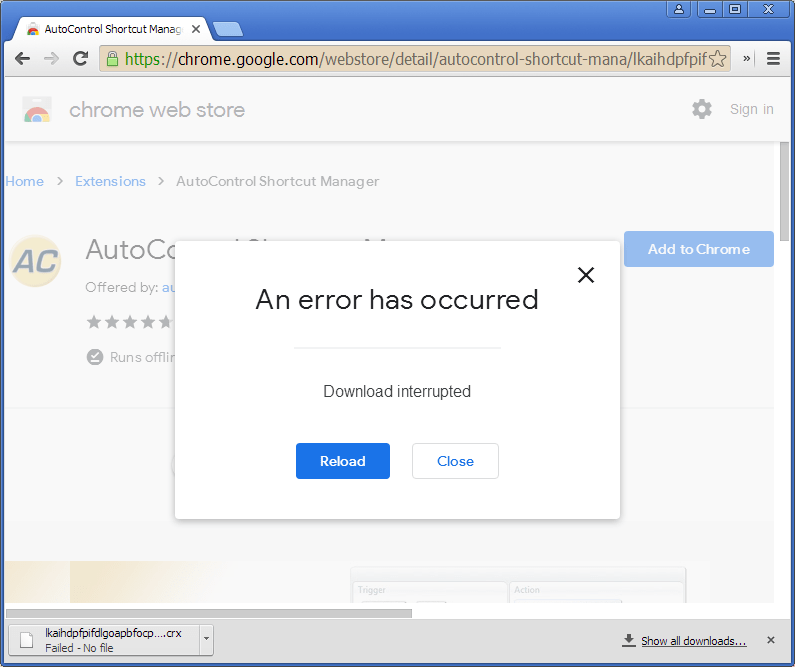The image size is (795, 667).
Task: Click the AC extension logo
Action: tap(35, 261)
